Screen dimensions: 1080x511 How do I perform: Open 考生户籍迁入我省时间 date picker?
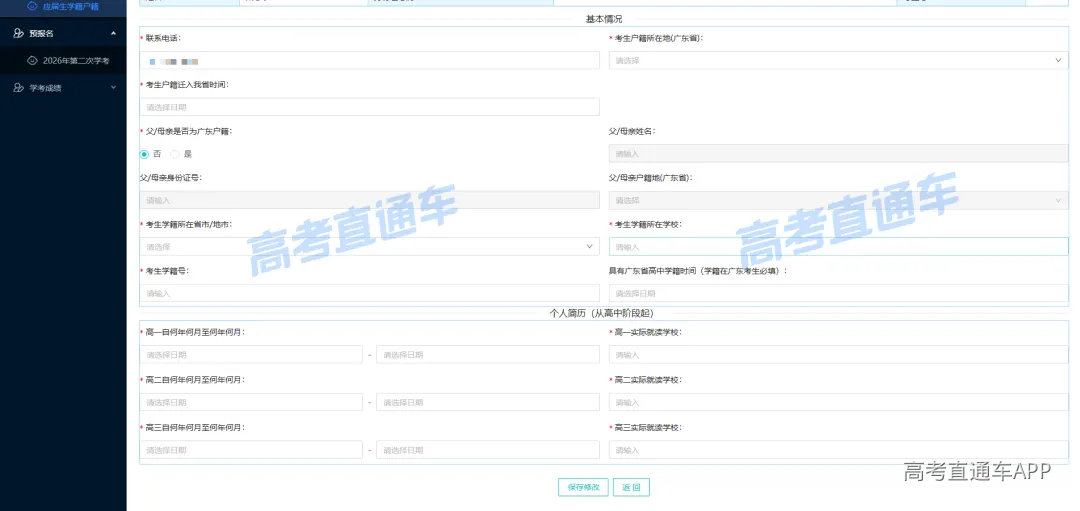click(x=369, y=107)
